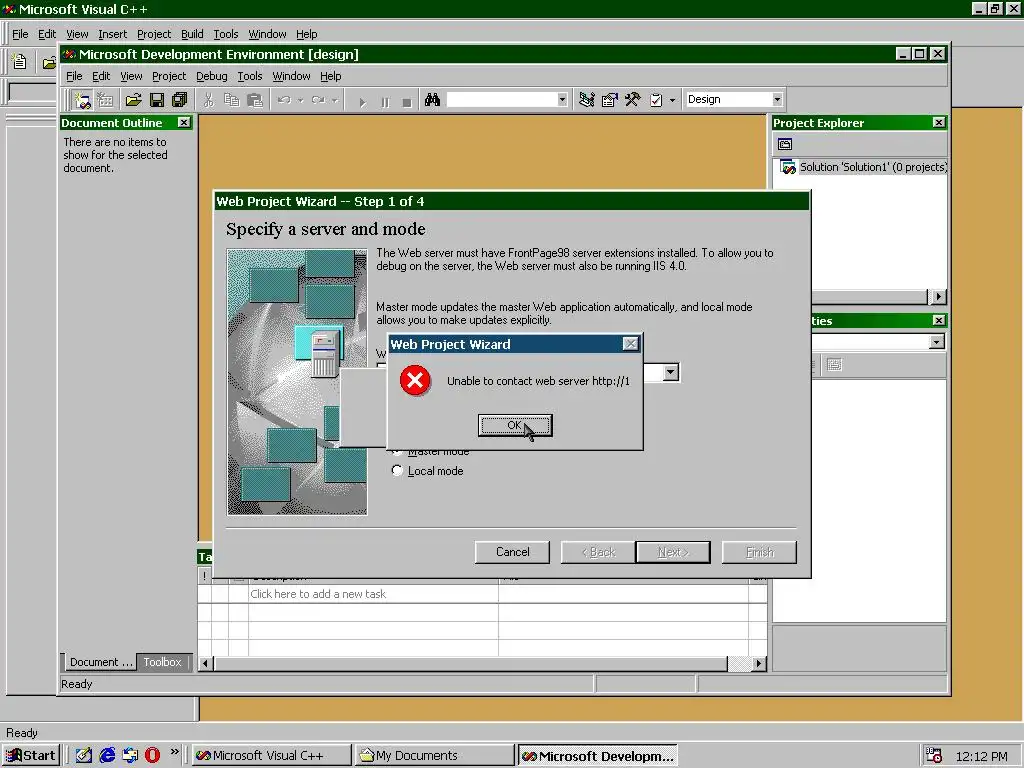This screenshot has width=1024, height=768.
Task: Open the Properties Window toolbar icon
Action: coord(609,100)
